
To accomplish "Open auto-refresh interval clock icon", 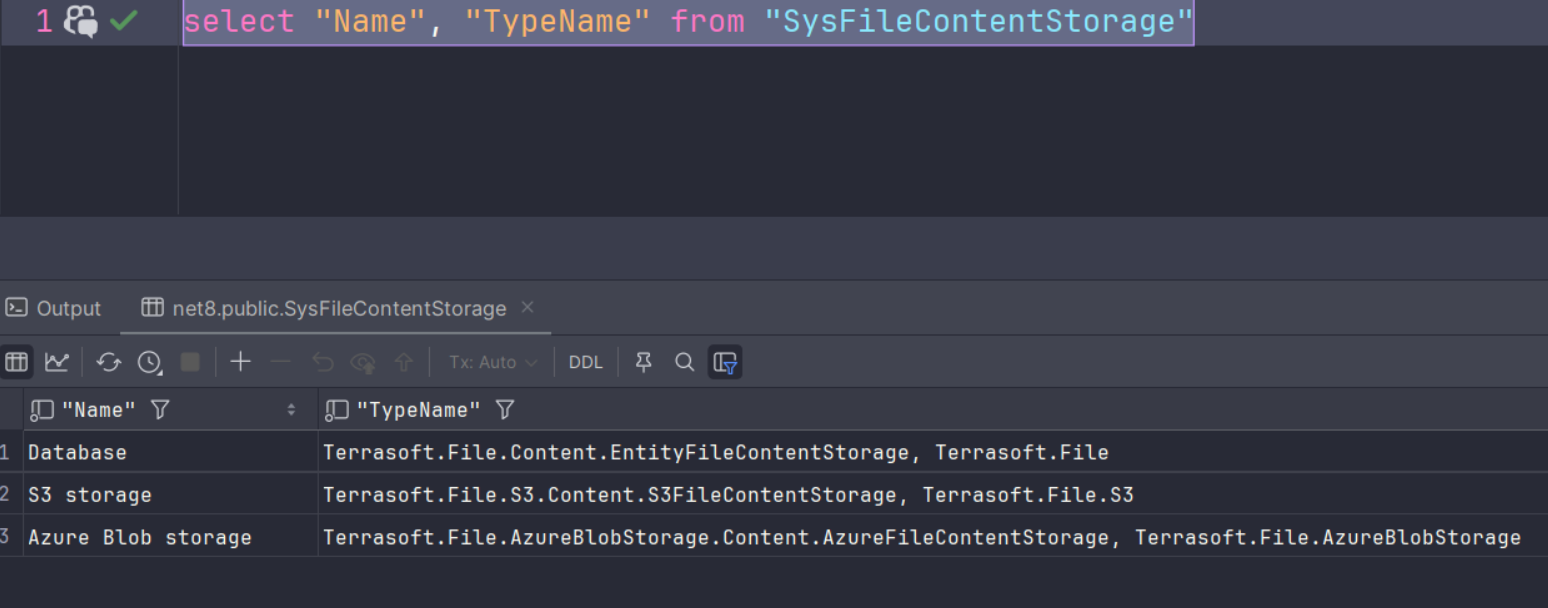I will 150,362.
